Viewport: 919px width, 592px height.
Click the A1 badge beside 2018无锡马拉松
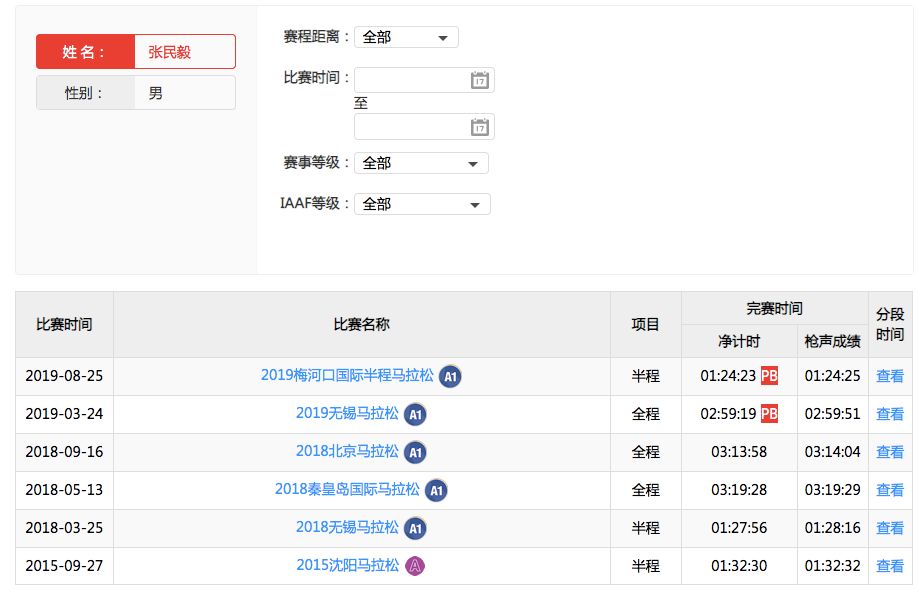(414, 528)
